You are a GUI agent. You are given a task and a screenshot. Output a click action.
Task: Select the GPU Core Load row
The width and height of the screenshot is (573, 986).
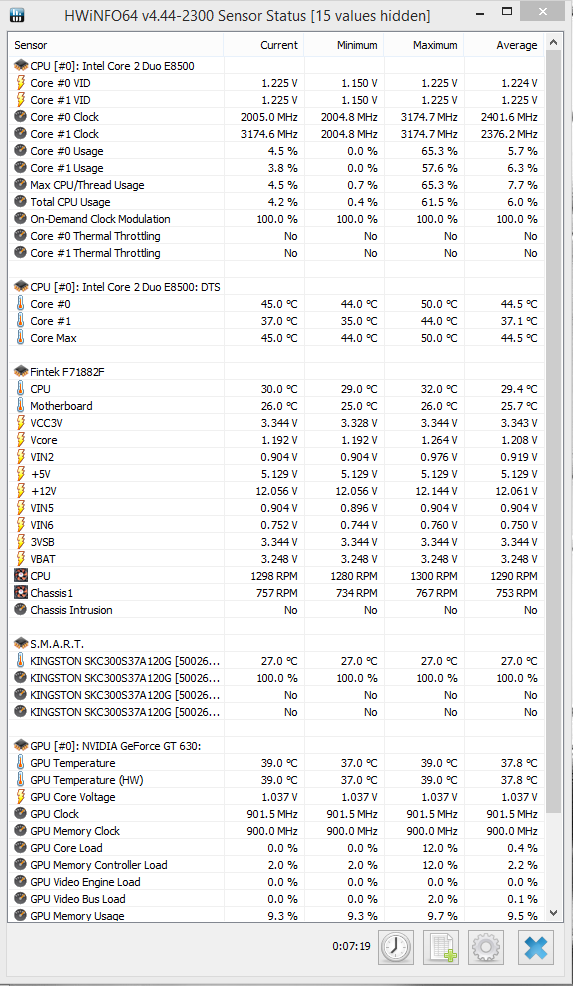(277, 848)
